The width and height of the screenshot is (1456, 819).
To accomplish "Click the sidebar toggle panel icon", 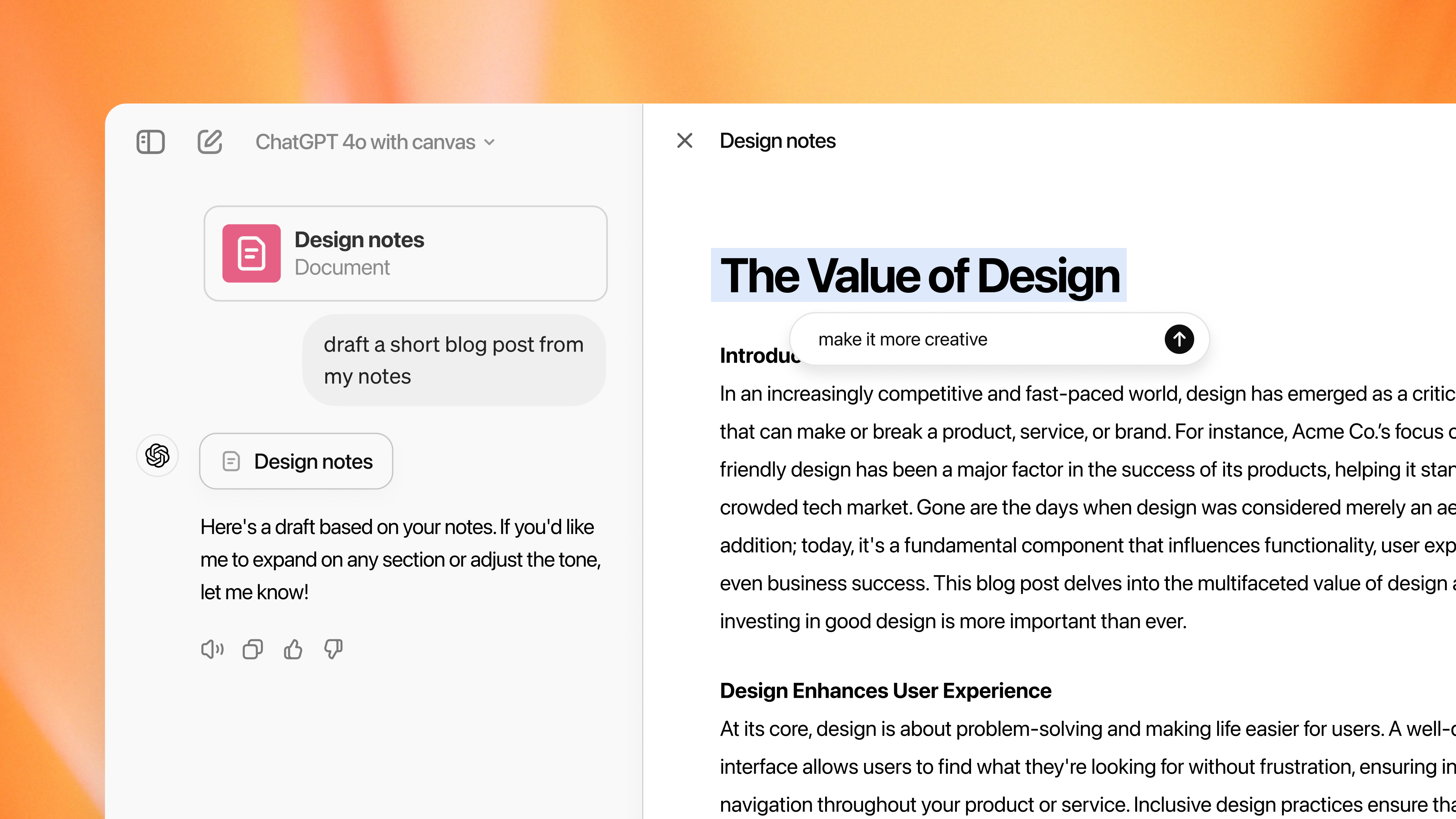I will coord(151,141).
